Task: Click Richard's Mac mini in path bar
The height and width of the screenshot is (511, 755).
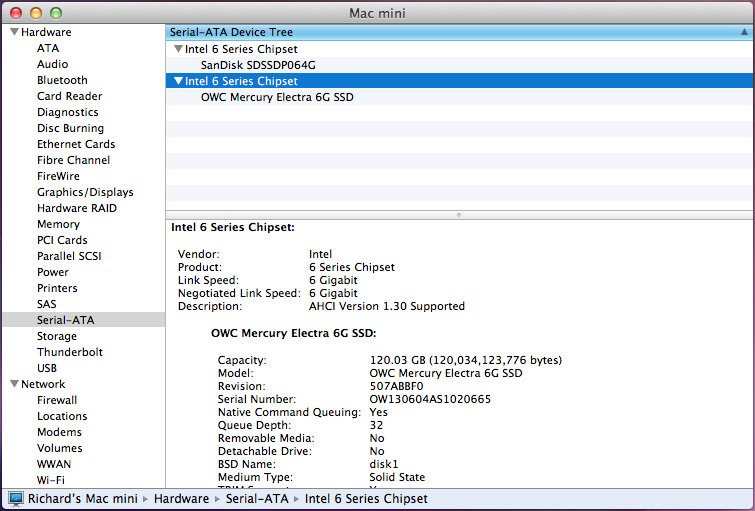Action: coord(83,498)
